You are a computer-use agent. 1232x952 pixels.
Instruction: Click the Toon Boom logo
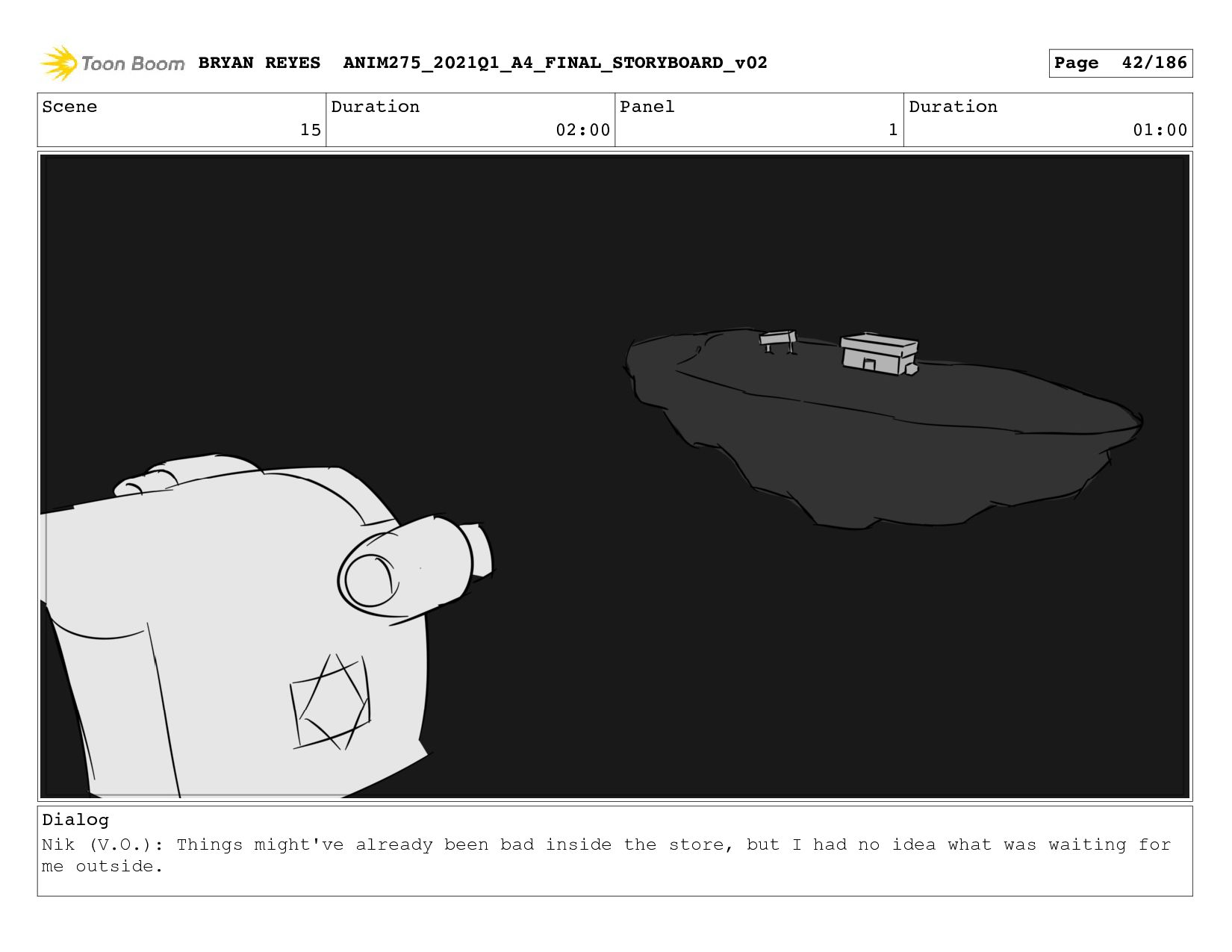click(x=112, y=63)
